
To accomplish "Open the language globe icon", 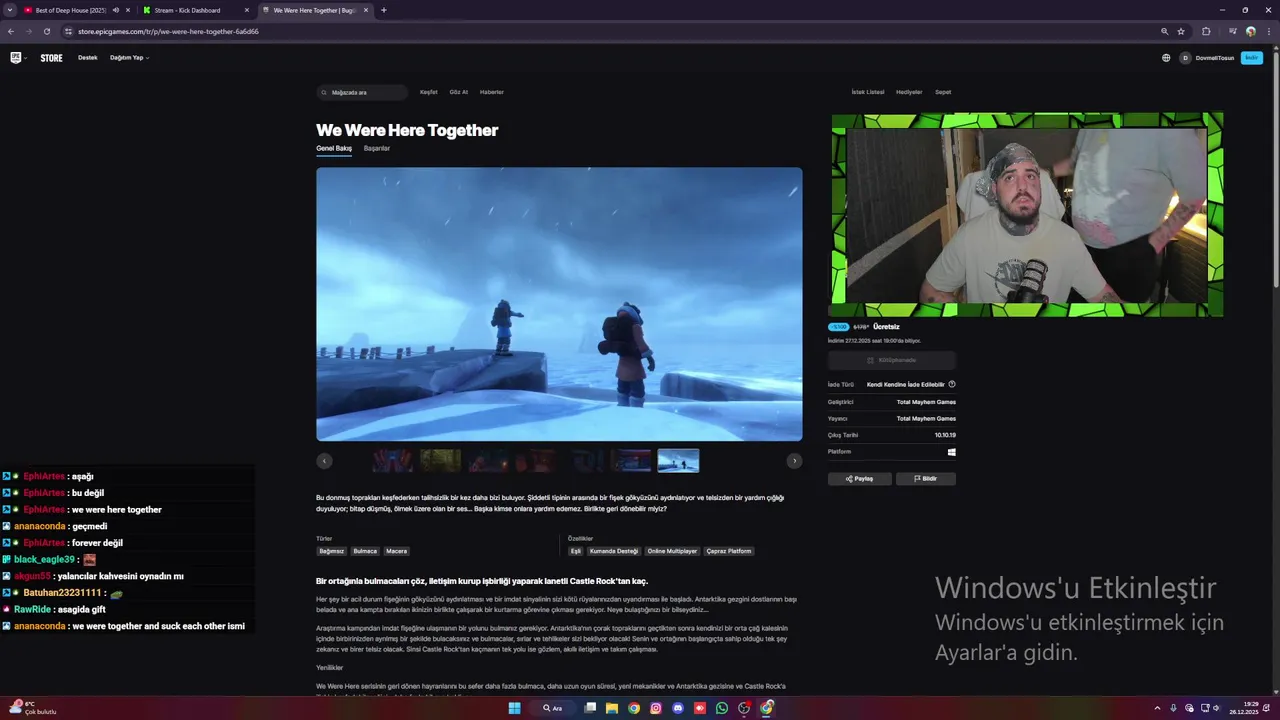I will [x=1166, y=58].
